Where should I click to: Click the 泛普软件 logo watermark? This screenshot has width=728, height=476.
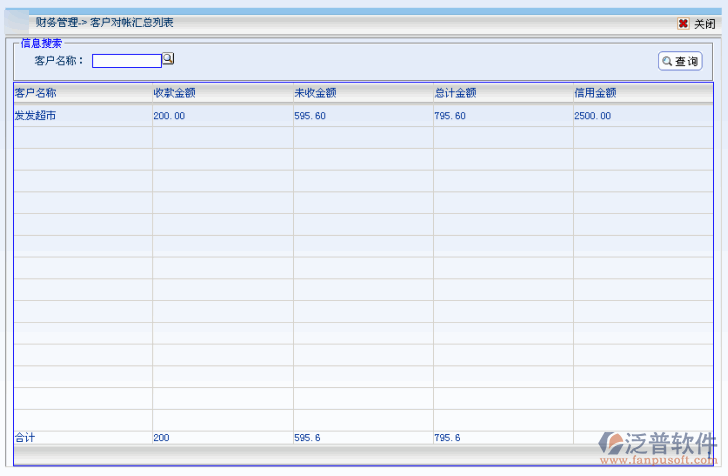coord(658,447)
